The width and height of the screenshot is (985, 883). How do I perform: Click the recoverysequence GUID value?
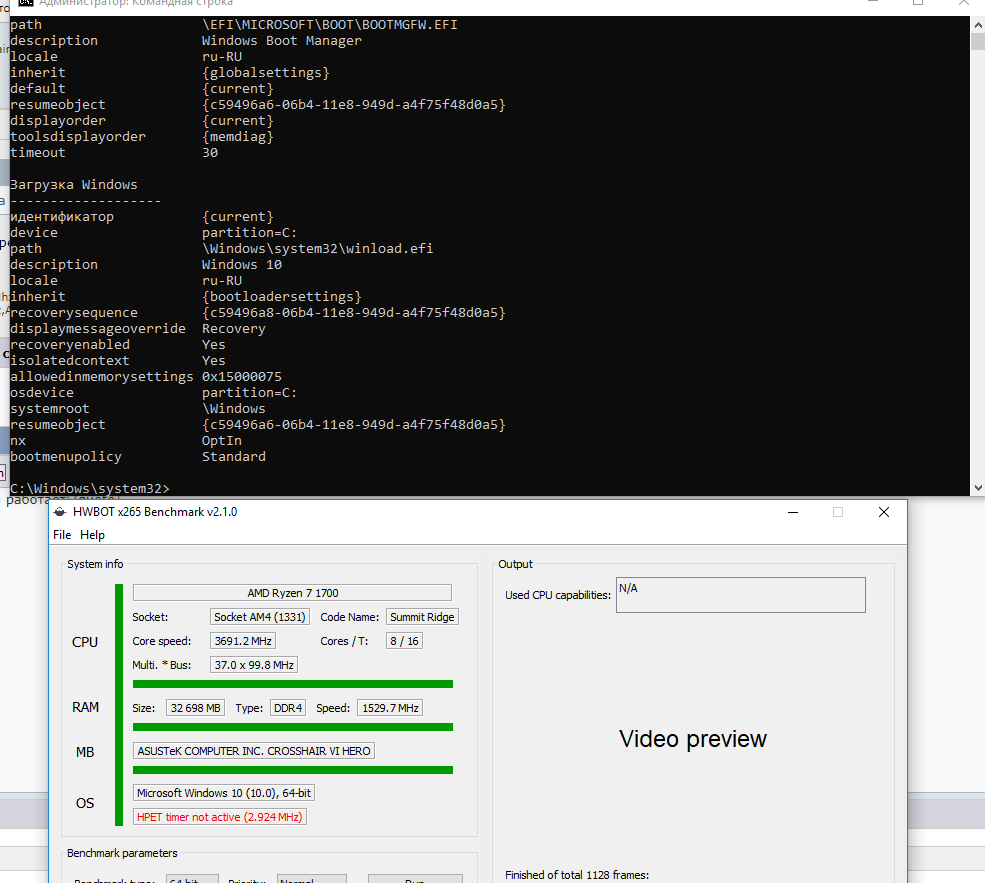[354, 312]
